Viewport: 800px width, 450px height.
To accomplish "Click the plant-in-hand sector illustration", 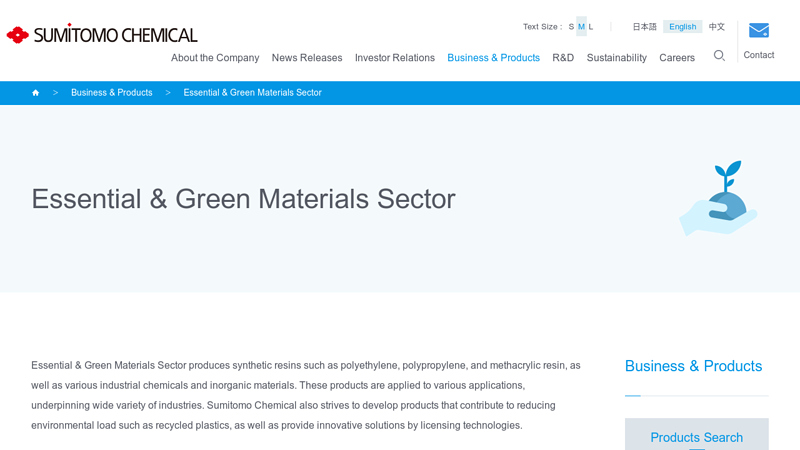I will (x=718, y=198).
